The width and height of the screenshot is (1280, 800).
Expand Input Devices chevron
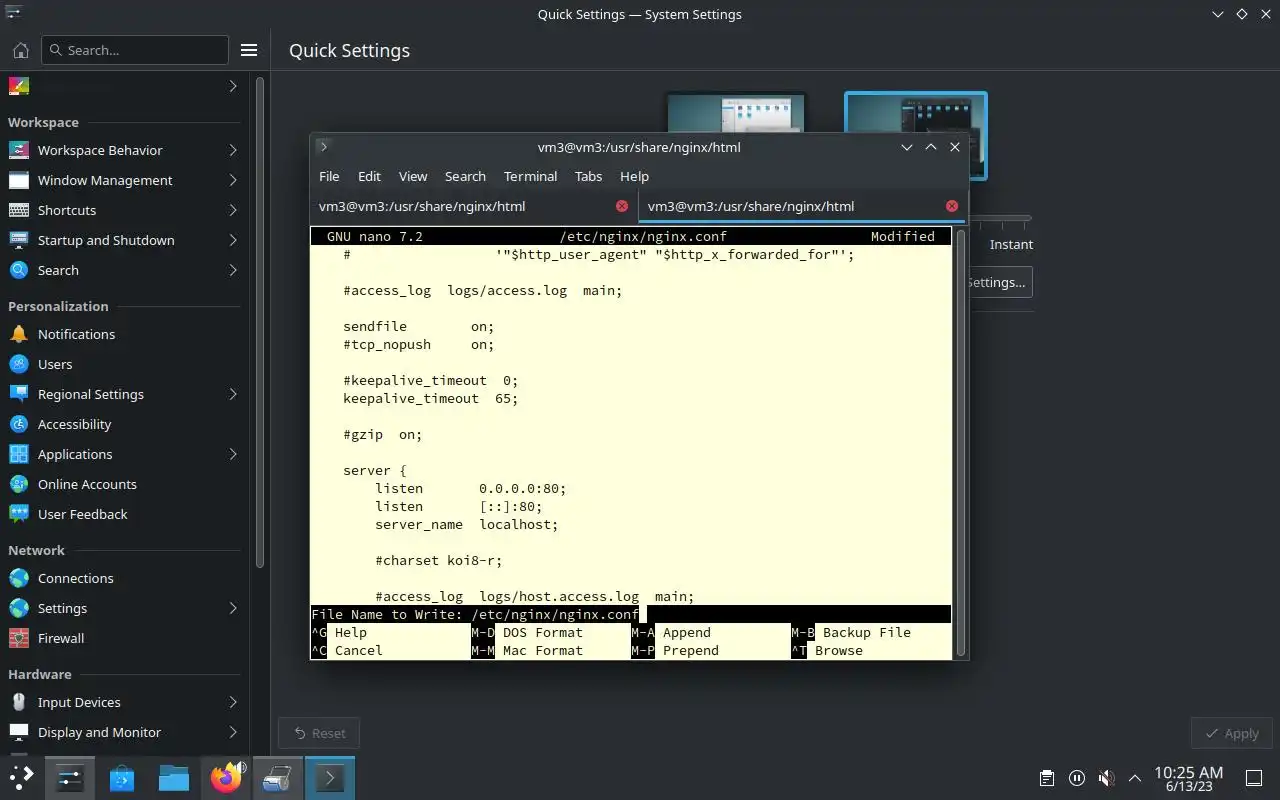[x=233, y=702]
